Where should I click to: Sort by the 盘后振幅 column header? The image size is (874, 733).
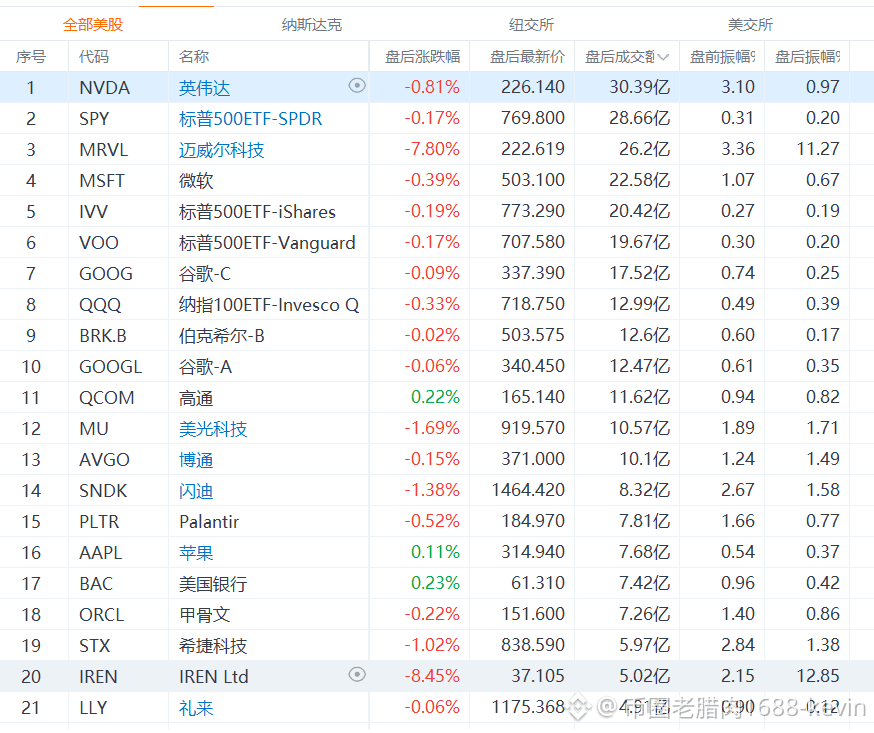[x=808, y=56]
